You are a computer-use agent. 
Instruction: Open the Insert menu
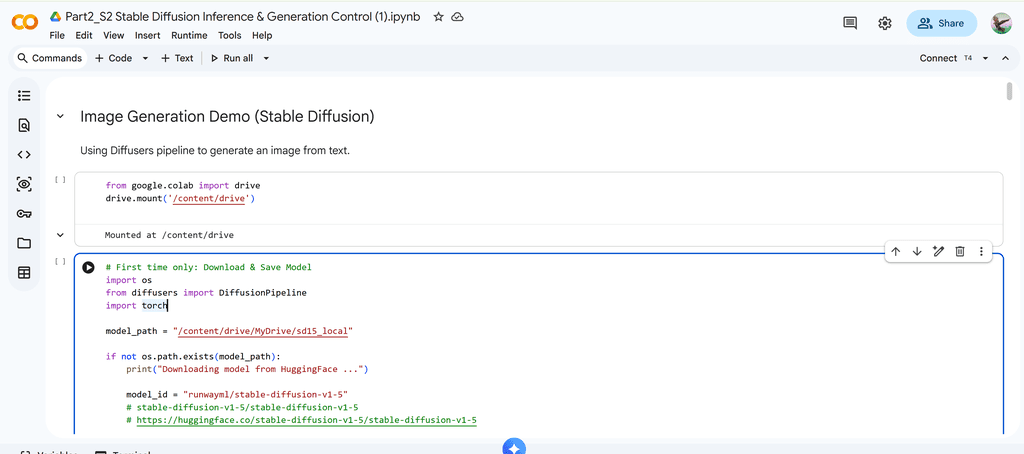click(x=147, y=35)
